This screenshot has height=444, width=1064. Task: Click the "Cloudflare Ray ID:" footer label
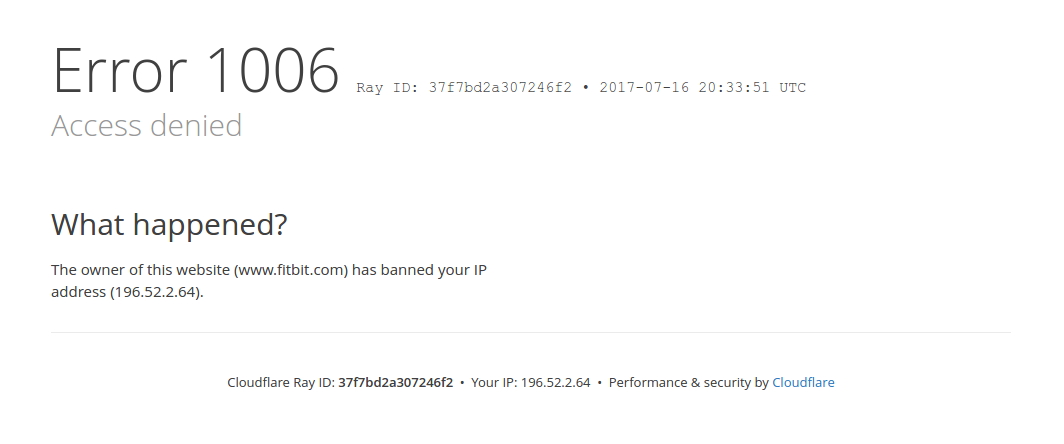click(281, 382)
